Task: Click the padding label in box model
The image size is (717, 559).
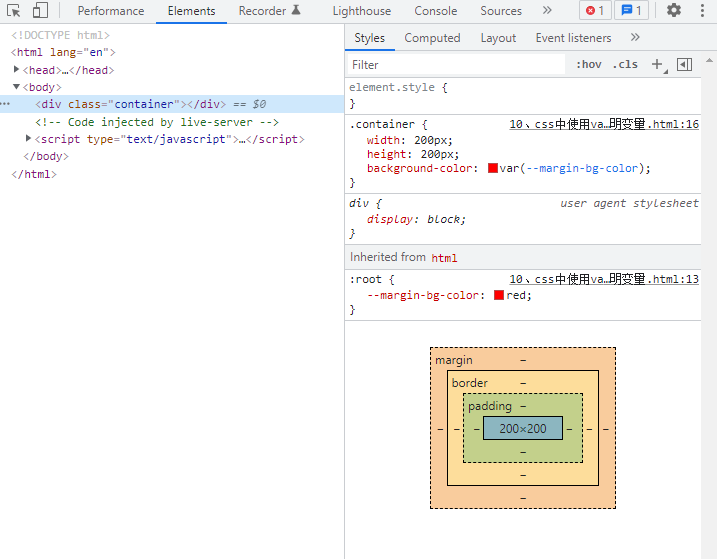Action: [490, 406]
